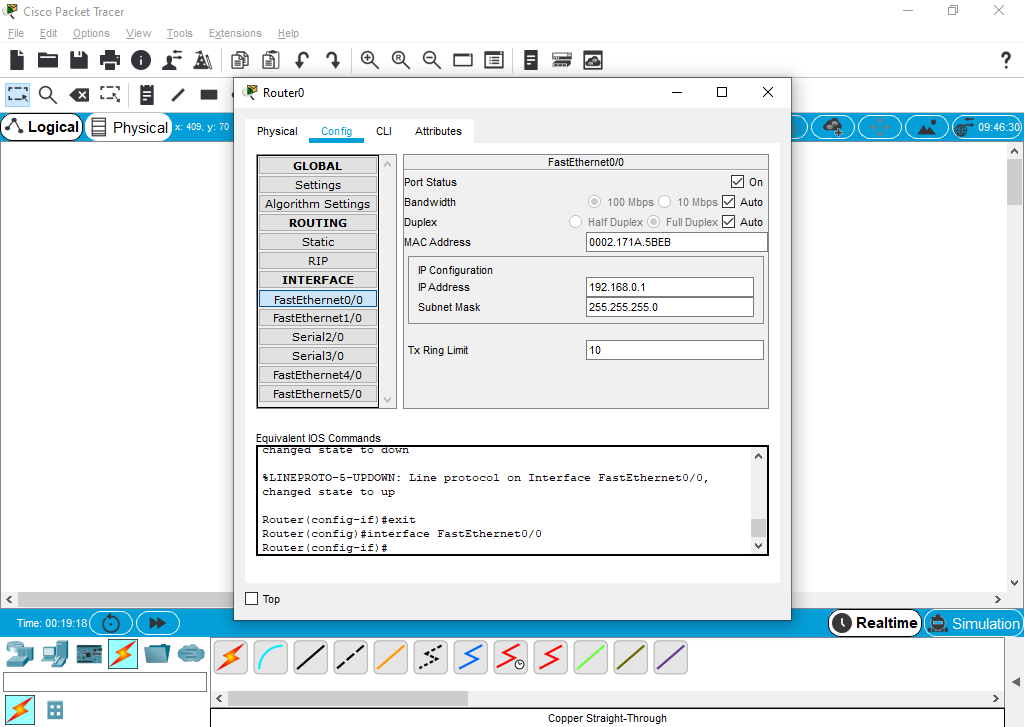Open RIP routing configuration
Screen dimensions: 1024x727
coord(318,261)
